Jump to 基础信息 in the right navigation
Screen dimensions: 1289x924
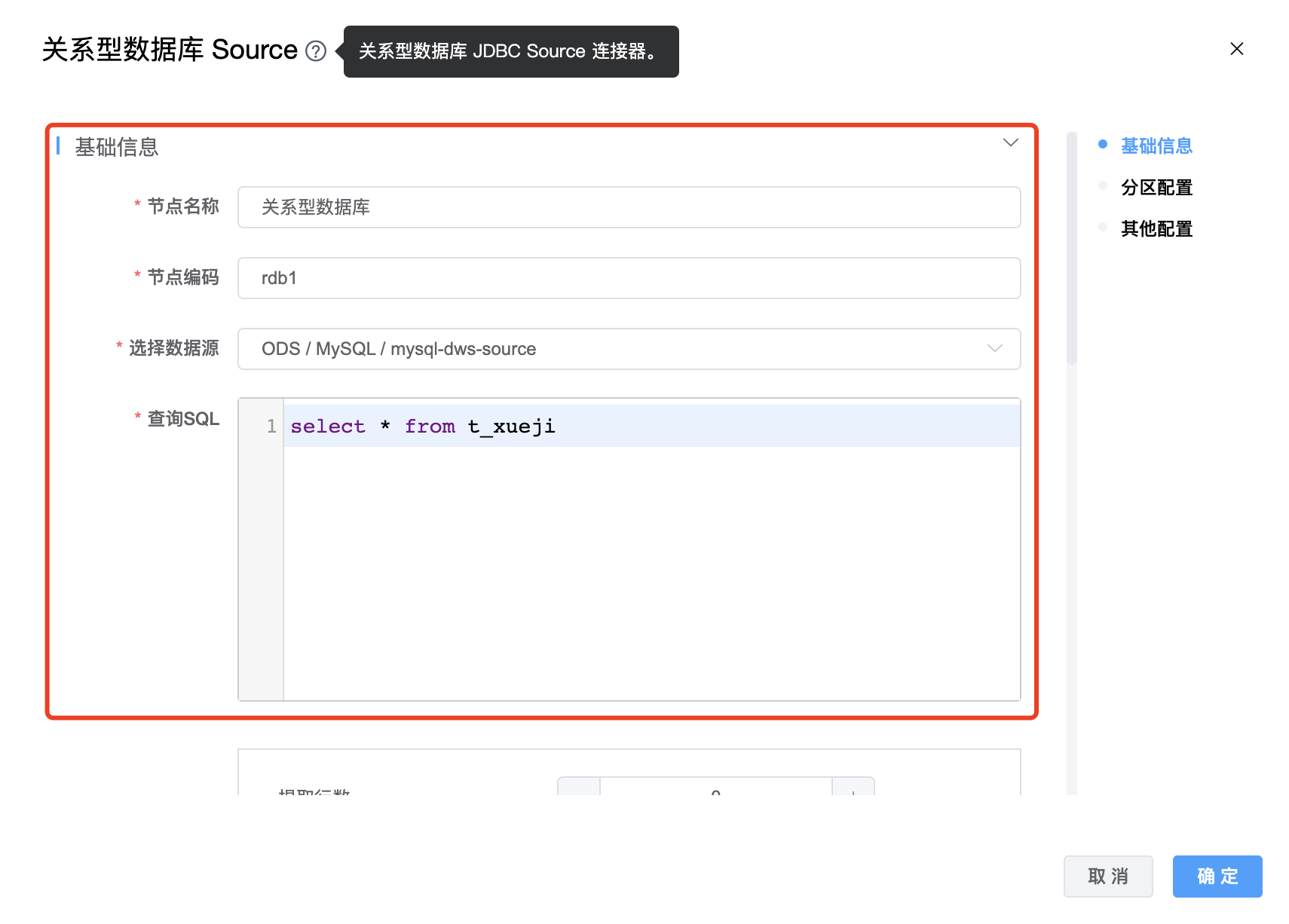[1156, 146]
